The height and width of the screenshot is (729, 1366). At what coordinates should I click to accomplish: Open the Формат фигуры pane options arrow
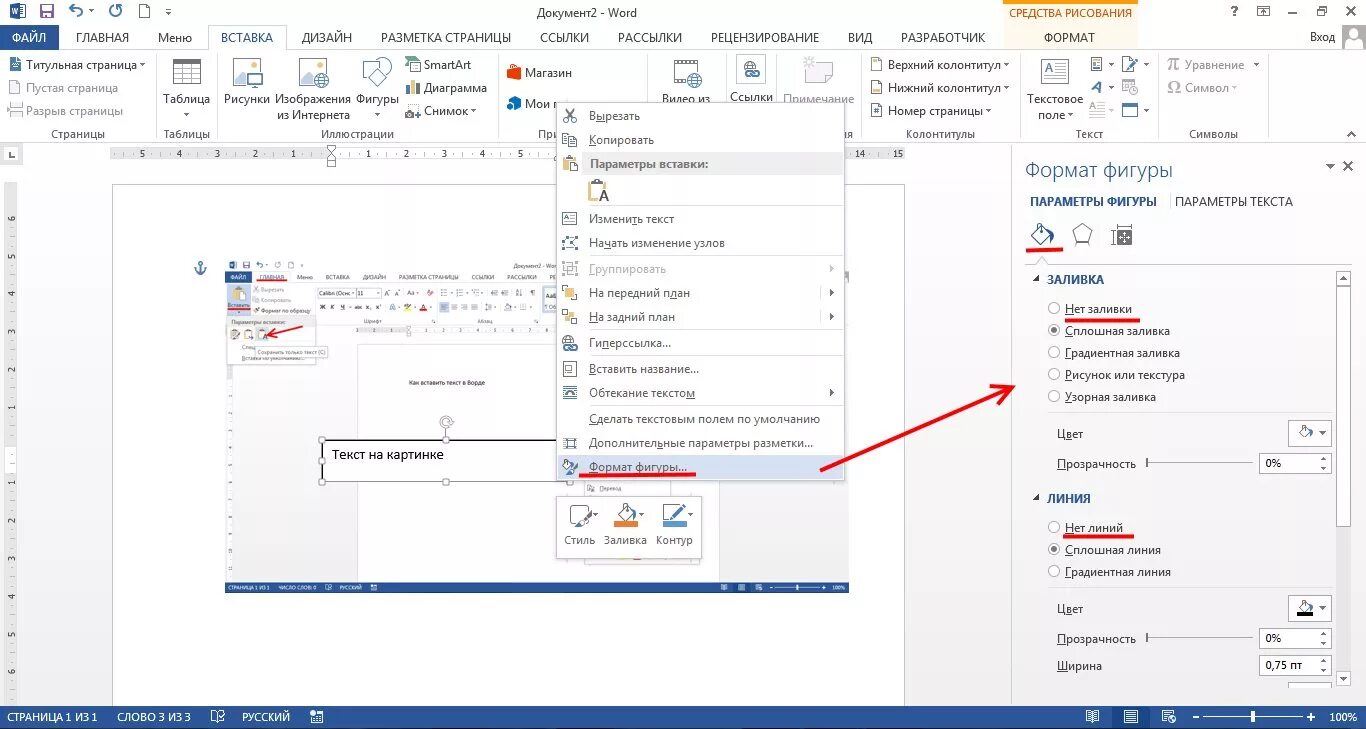(x=1330, y=167)
